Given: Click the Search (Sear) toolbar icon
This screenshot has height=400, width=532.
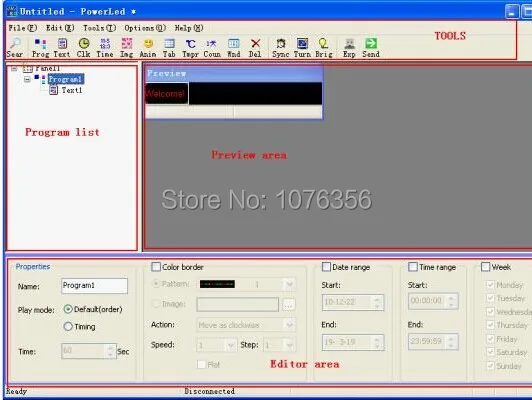Looking at the screenshot, I should (15, 47).
